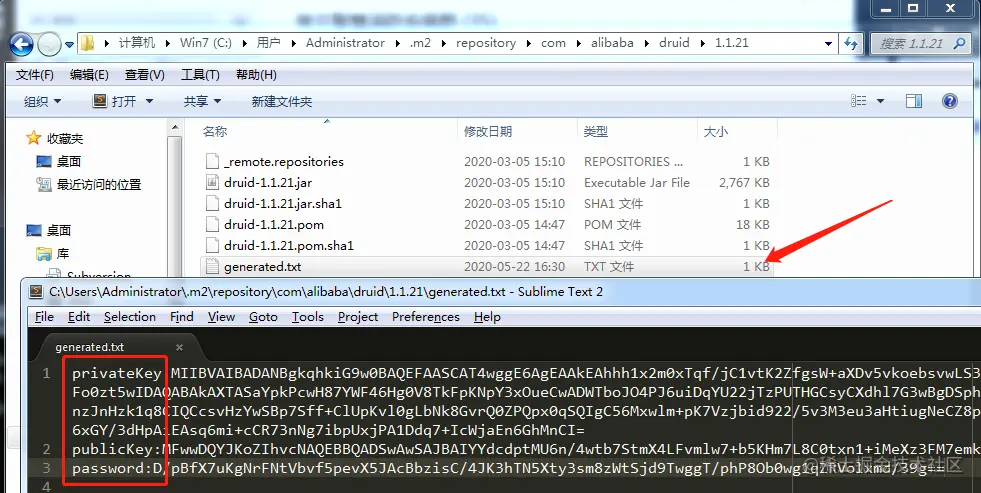Click the change view icon
Image resolution: width=981 pixels, height=493 pixels.
[x=858, y=101]
